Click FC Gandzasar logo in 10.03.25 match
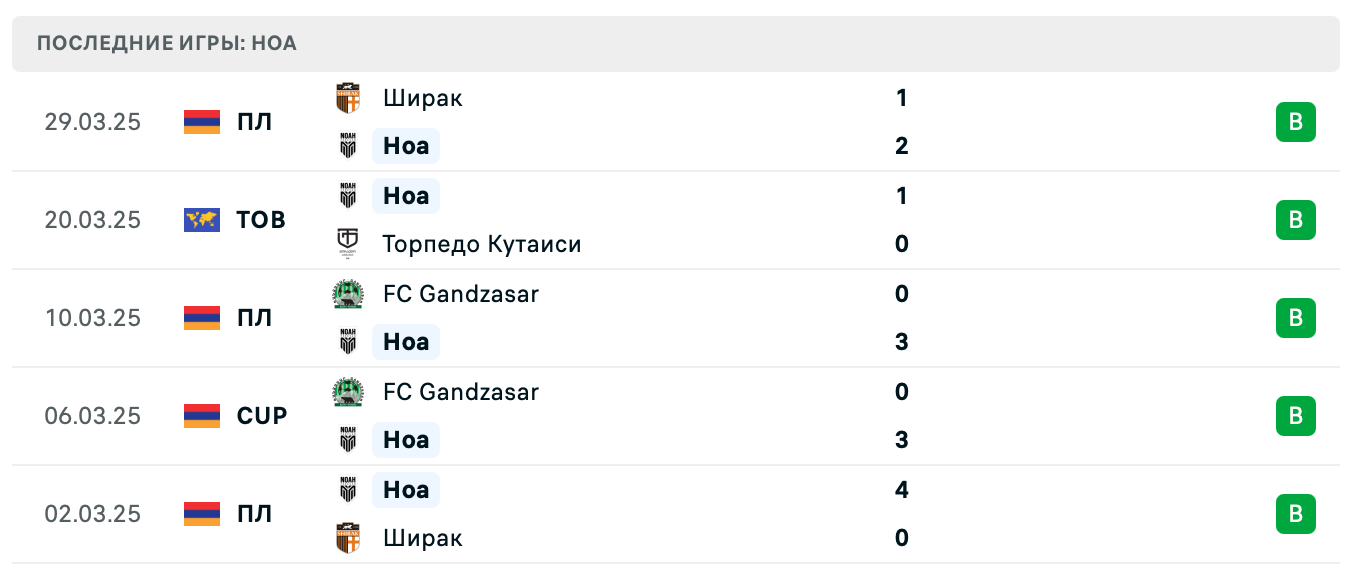Viewport: 1356px width, 582px height. (347, 294)
